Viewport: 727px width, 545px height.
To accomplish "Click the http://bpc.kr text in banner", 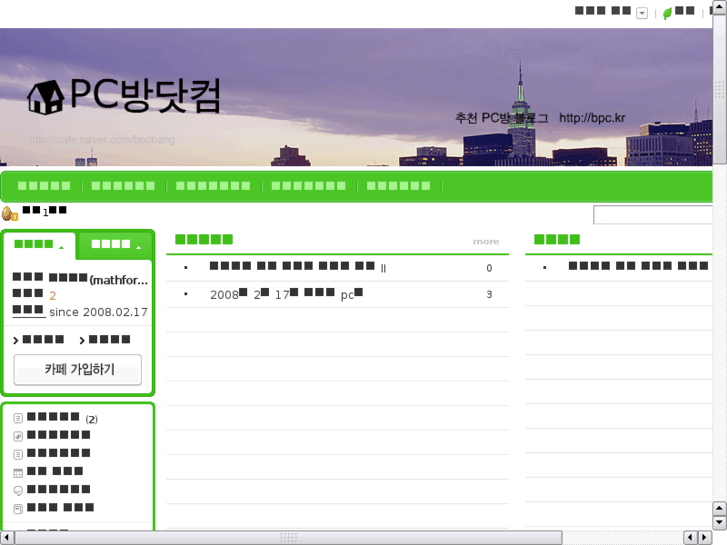I will pyautogui.click(x=592, y=118).
